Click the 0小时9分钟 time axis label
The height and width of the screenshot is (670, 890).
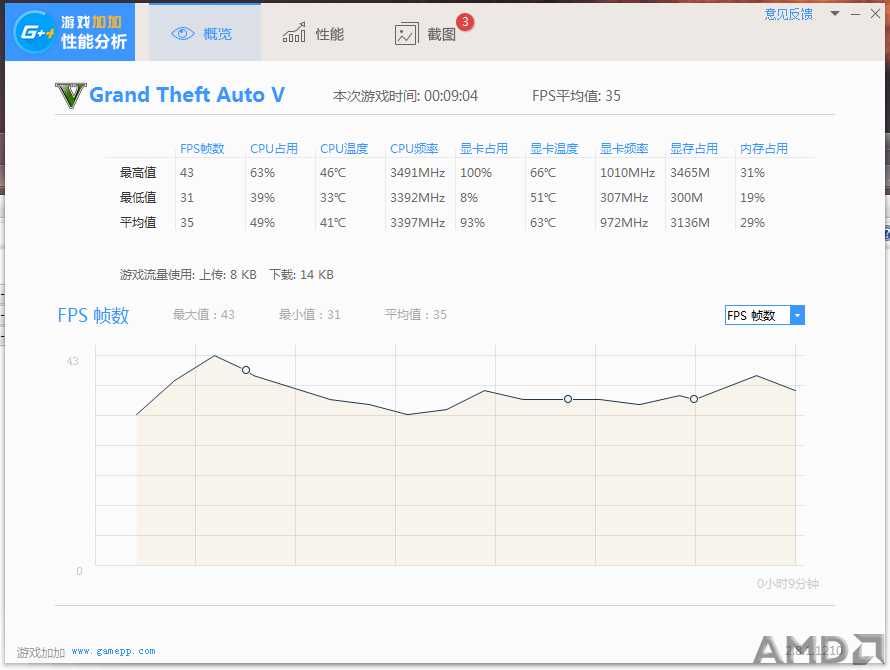[788, 584]
